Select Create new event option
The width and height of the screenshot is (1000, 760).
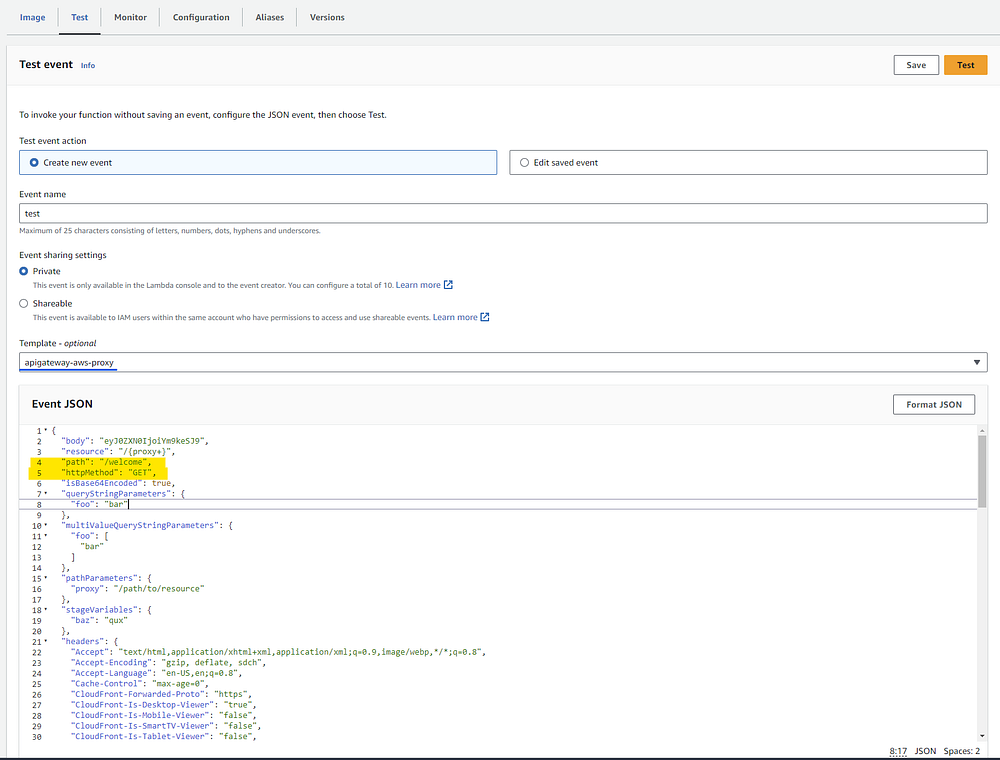click(258, 163)
